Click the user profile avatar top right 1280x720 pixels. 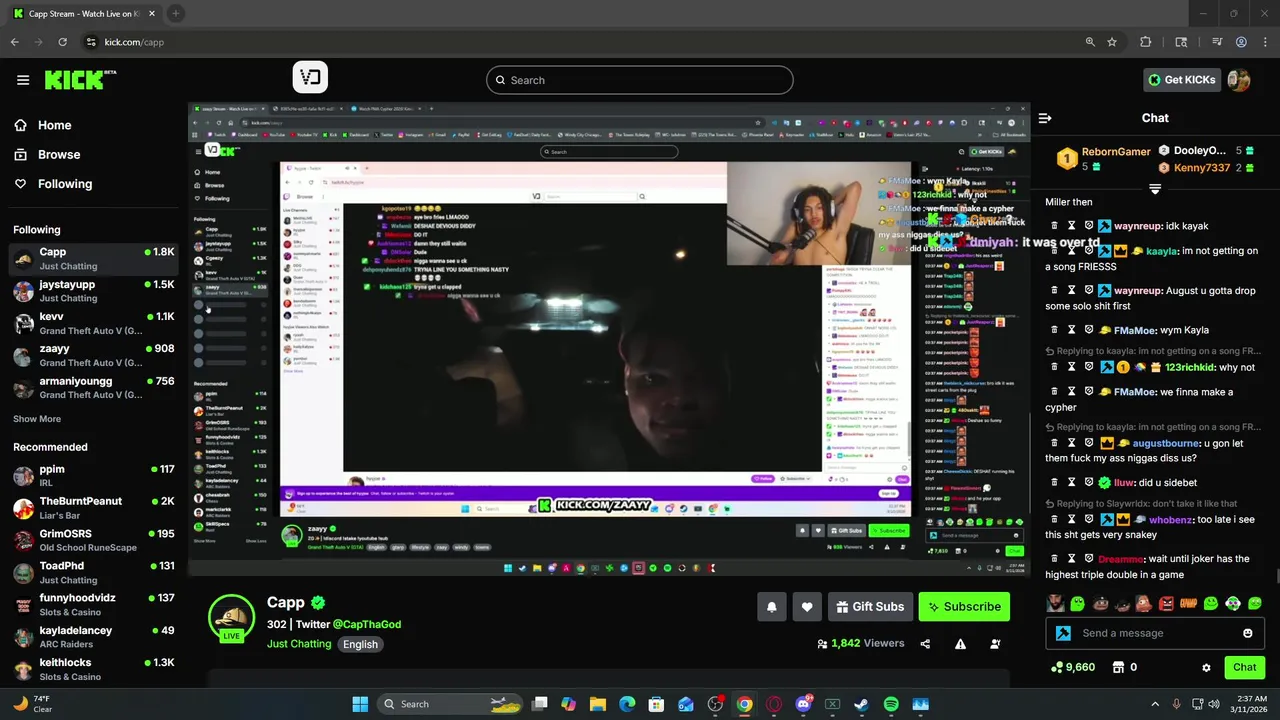pyautogui.click(x=1239, y=80)
